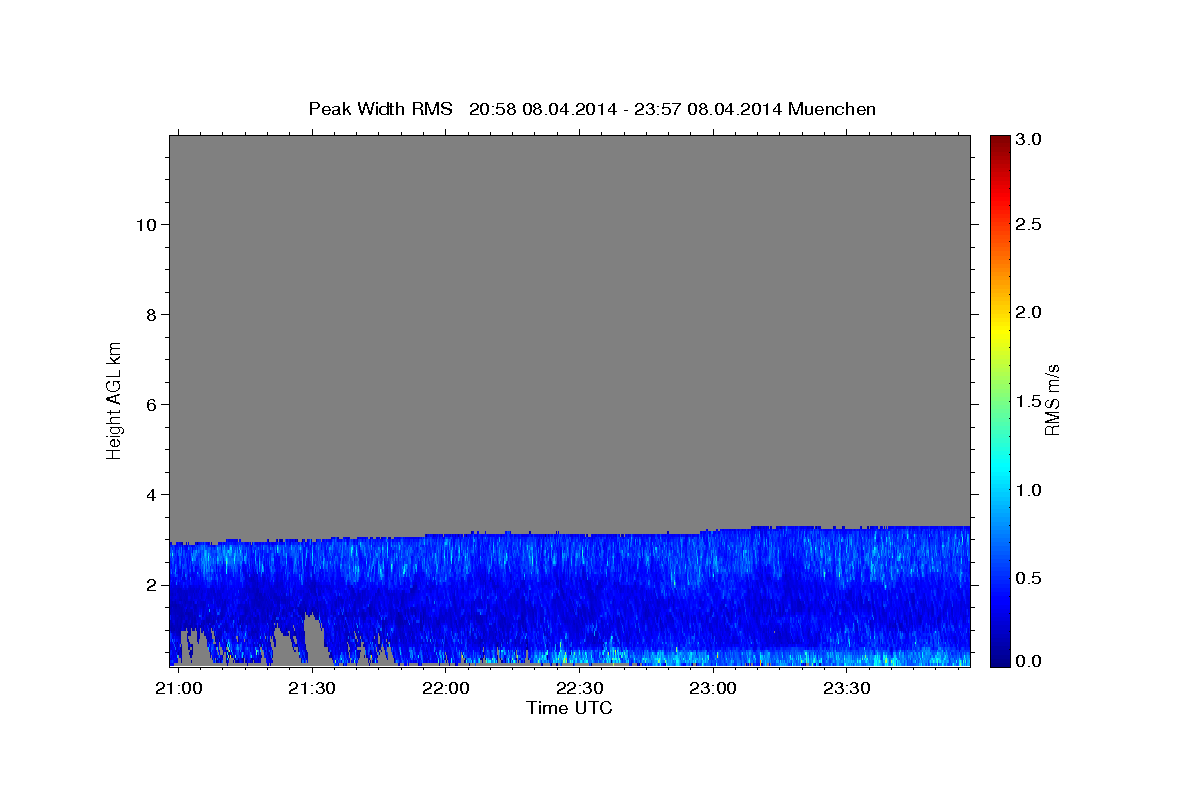Click the height tick label 8
The width and height of the screenshot is (1200, 800).
[152, 315]
